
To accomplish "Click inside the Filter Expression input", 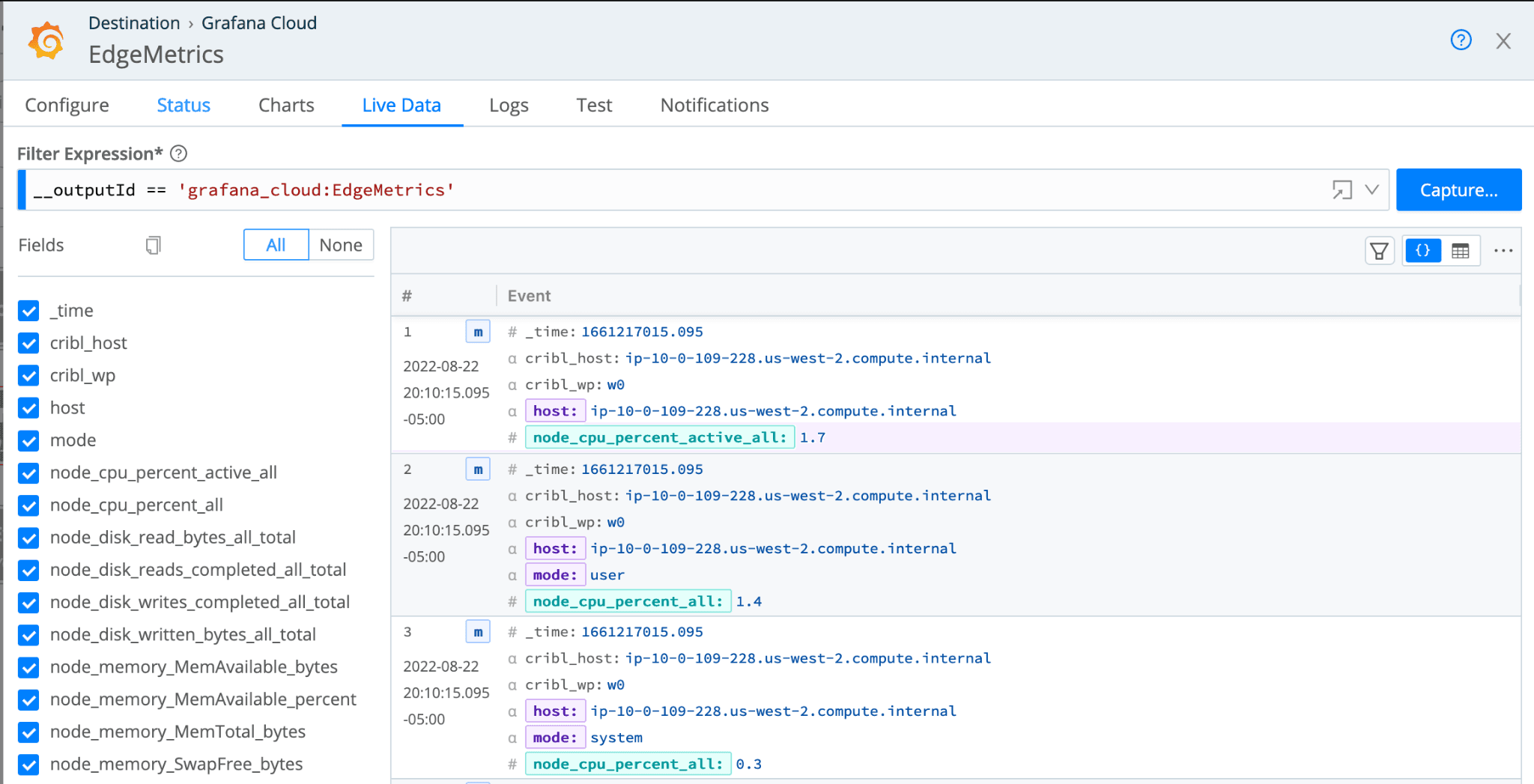I will 674,190.
